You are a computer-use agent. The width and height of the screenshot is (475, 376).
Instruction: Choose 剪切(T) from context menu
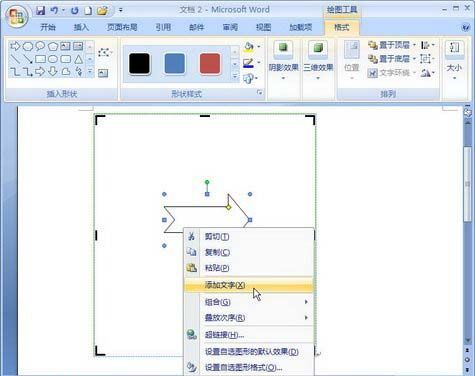click(249, 237)
